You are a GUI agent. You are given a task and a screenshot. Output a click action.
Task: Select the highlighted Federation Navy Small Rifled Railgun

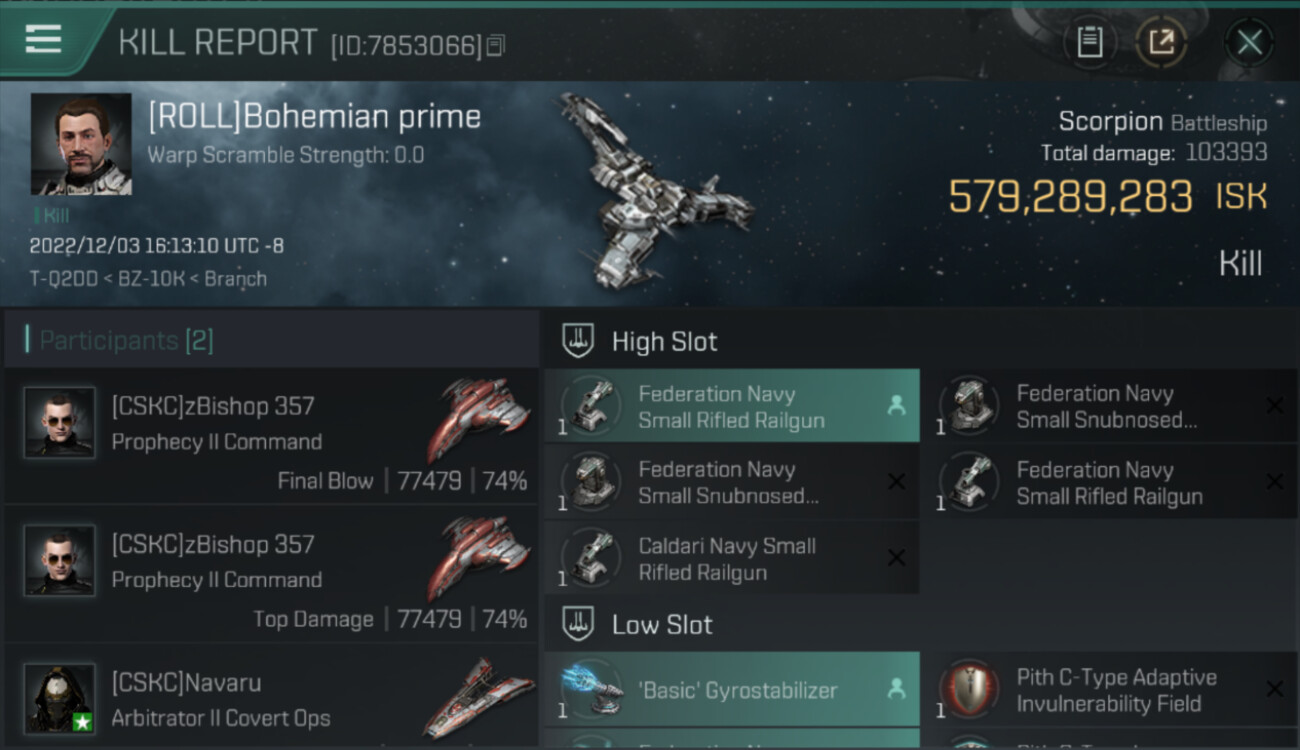[731, 407]
